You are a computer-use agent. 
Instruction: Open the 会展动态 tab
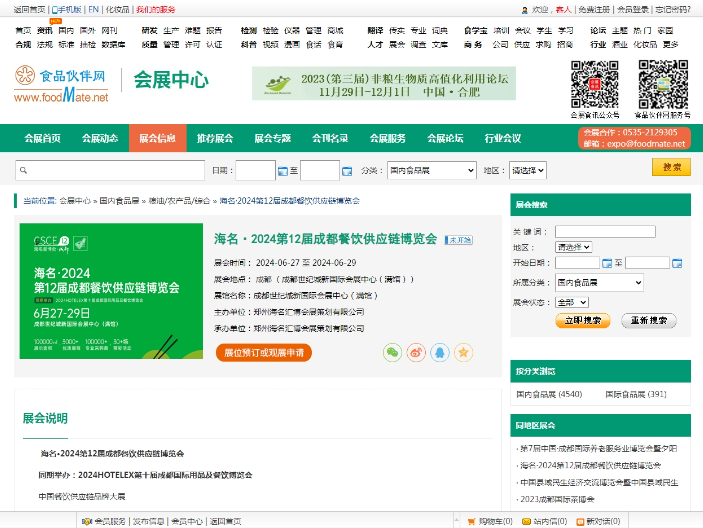click(x=100, y=138)
